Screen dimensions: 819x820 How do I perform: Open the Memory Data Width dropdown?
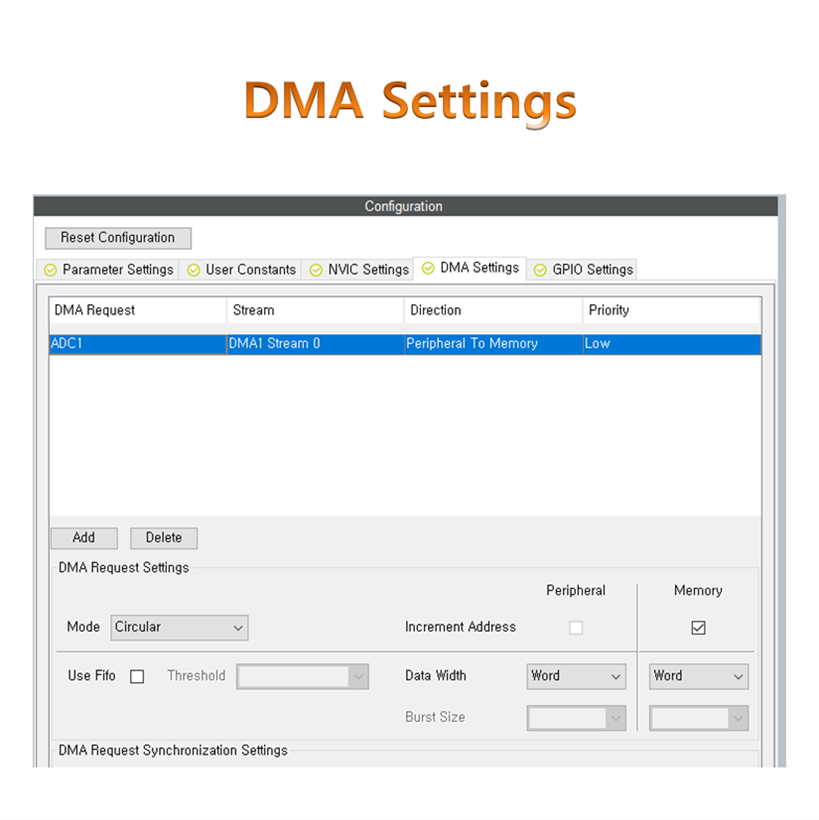(x=699, y=677)
